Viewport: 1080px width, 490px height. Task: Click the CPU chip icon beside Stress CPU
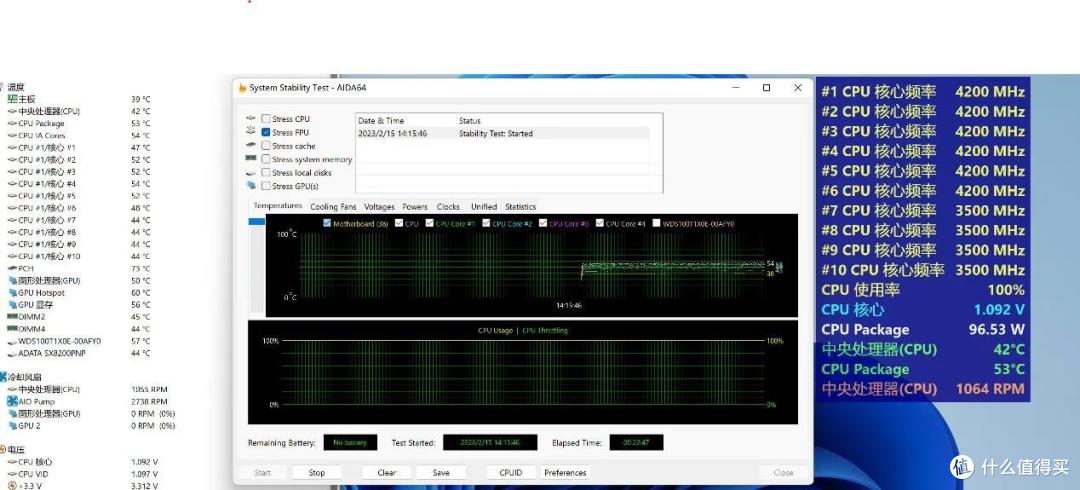point(251,119)
